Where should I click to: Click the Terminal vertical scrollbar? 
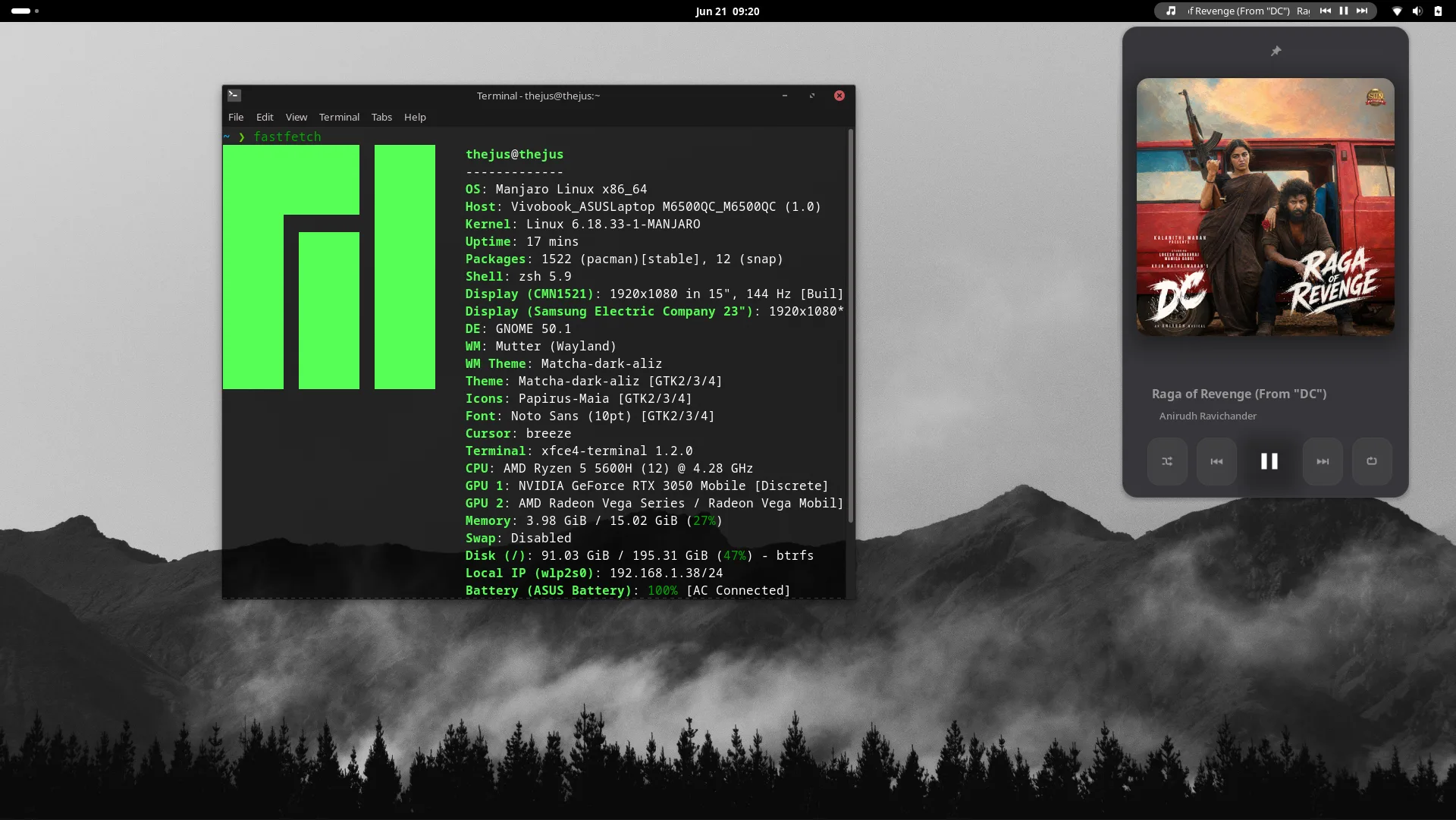tap(851, 326)
